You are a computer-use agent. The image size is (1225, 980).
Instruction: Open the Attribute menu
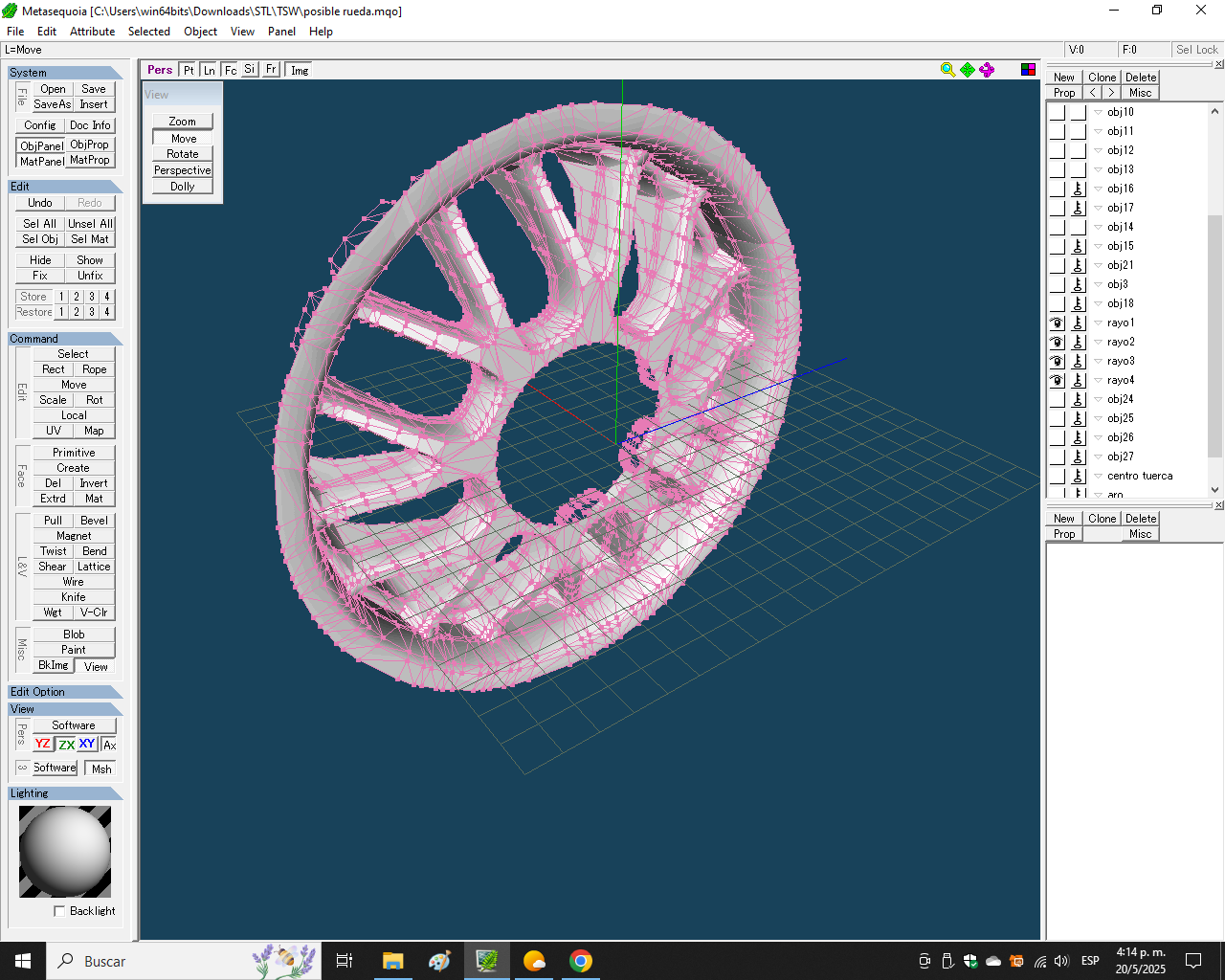(92, 32)
